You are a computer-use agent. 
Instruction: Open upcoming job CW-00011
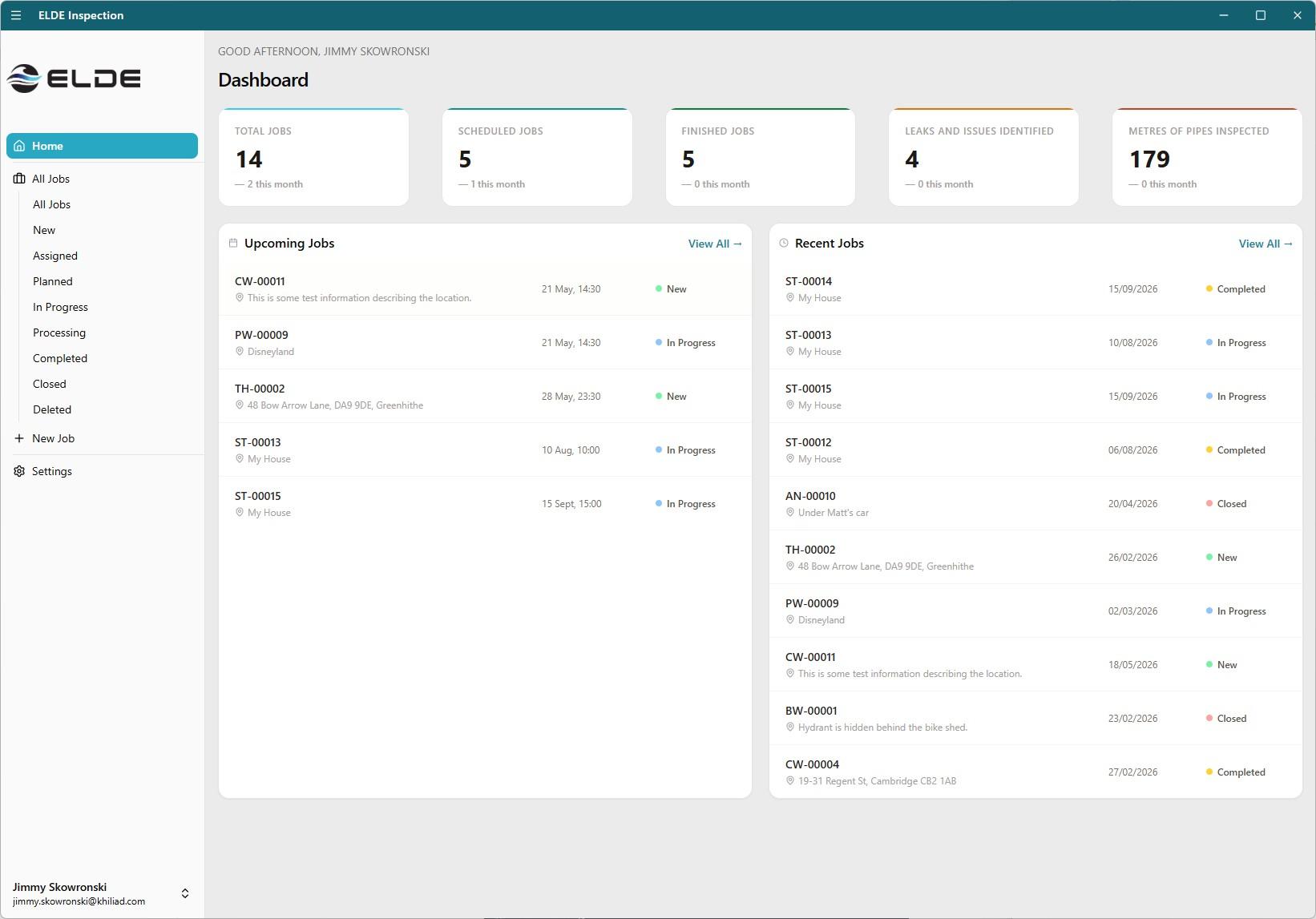(x=485, y=289)
